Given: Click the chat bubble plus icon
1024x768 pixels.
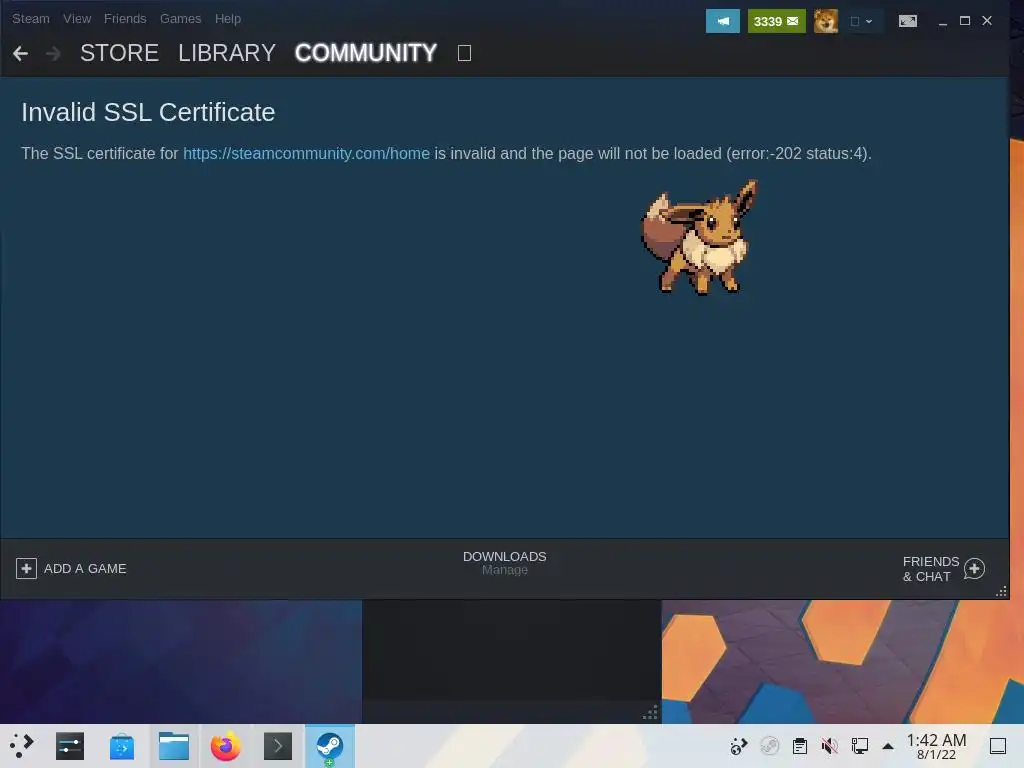Looking at the screenshot, I should click(x=974, y=569).
